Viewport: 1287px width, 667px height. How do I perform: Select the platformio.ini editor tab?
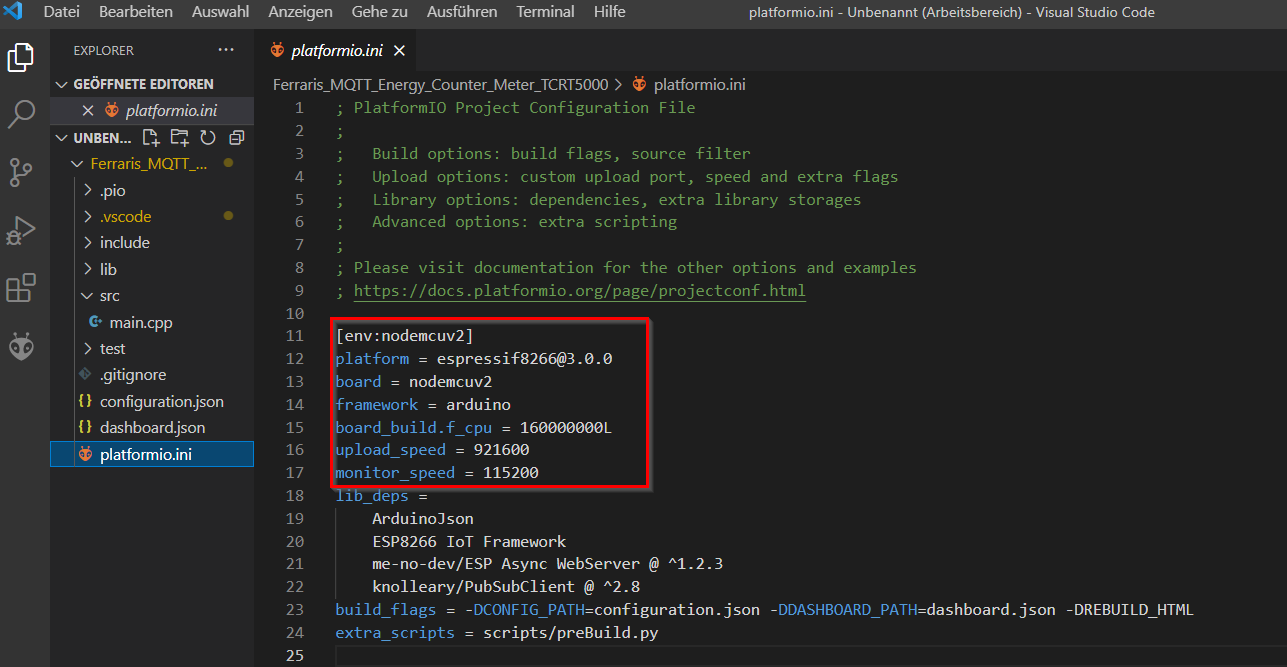[x=337, y=51]
